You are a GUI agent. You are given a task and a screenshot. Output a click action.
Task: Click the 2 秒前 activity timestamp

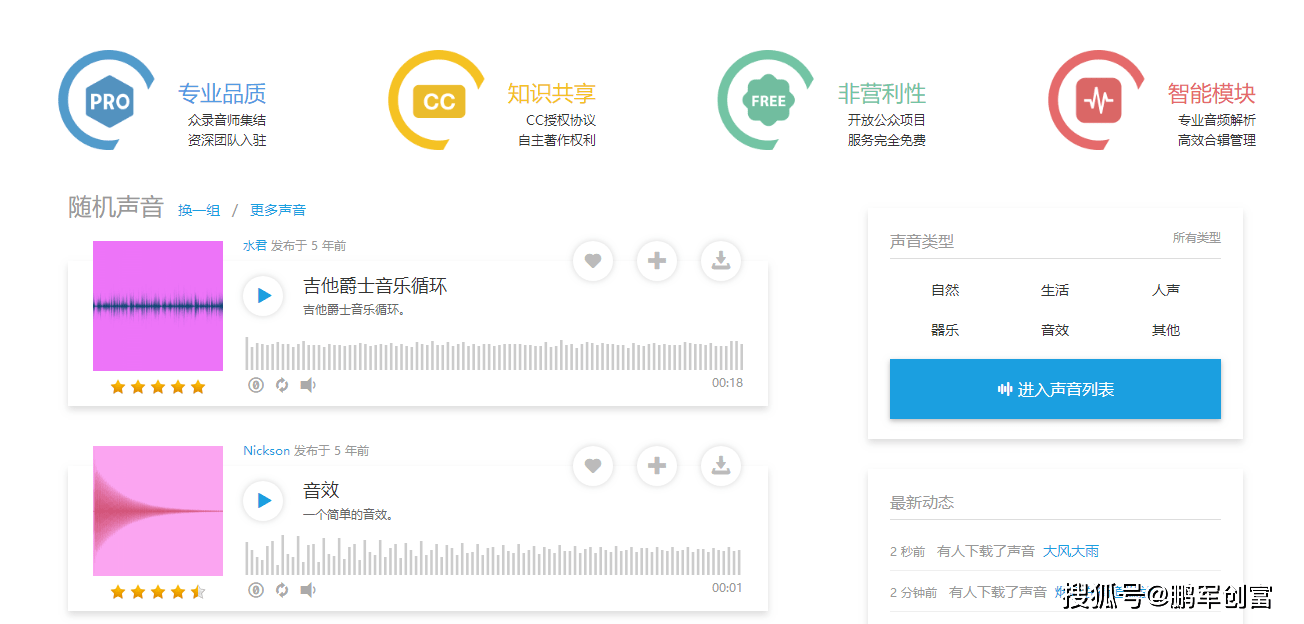click(907, 551)
